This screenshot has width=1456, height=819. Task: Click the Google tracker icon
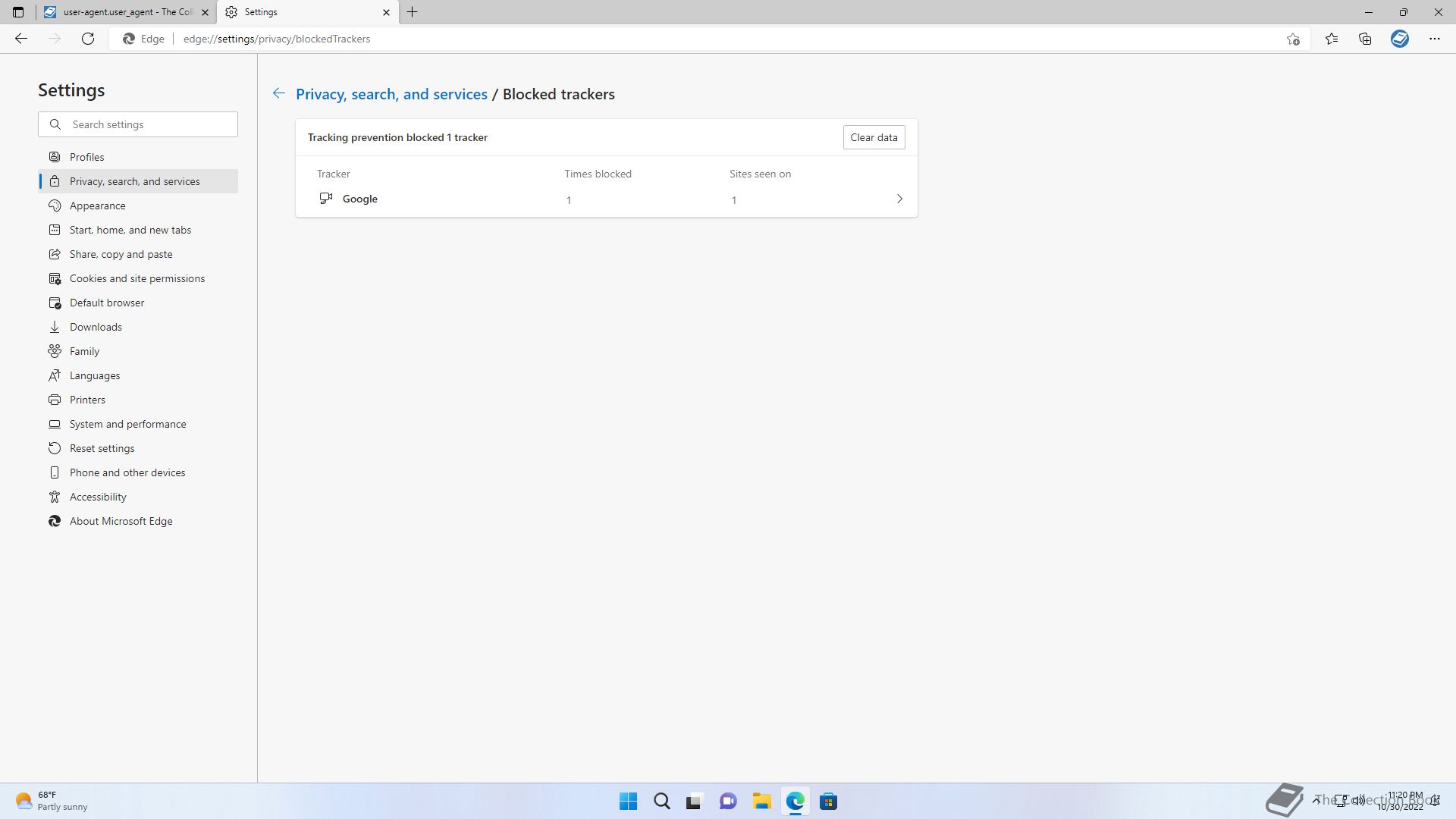pyautogui.click(x=326, y=199)
